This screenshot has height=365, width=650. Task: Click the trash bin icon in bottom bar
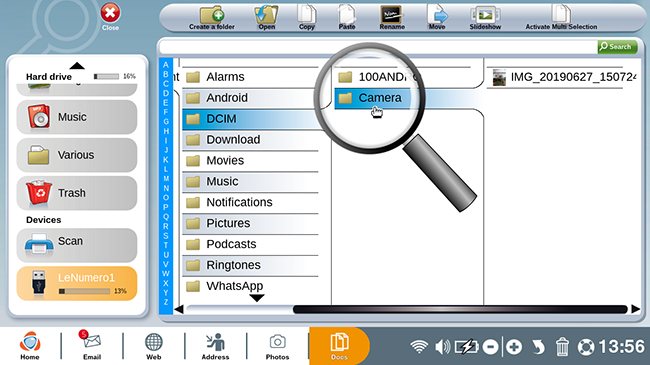[562, 346]
